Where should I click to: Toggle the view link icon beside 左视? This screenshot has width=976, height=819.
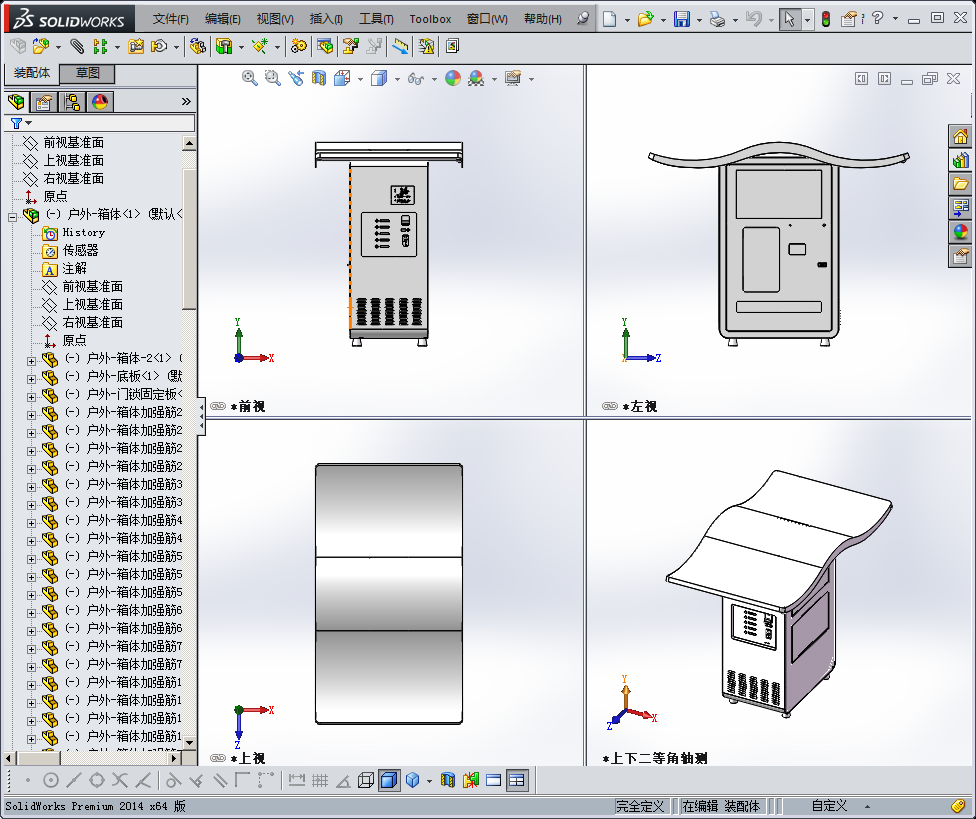tap(610, 406)
